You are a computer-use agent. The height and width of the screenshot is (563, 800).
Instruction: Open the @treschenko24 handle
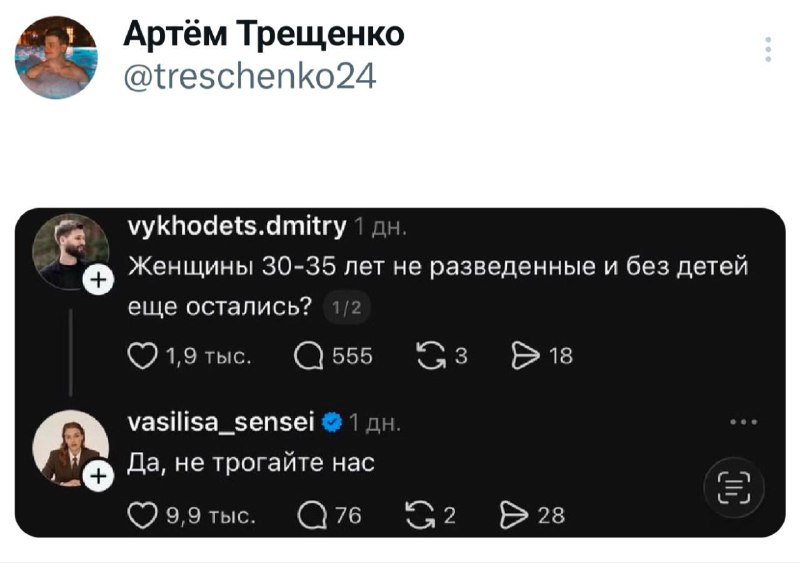tap(249, 75)
